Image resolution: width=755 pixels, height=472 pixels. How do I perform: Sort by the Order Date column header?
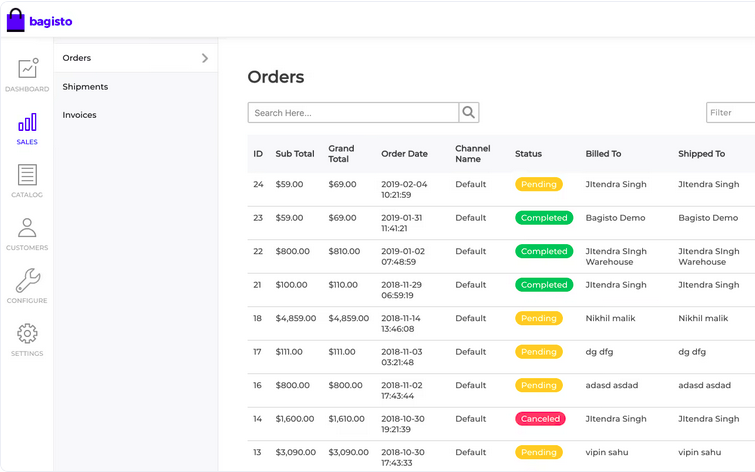pos(404,154)
